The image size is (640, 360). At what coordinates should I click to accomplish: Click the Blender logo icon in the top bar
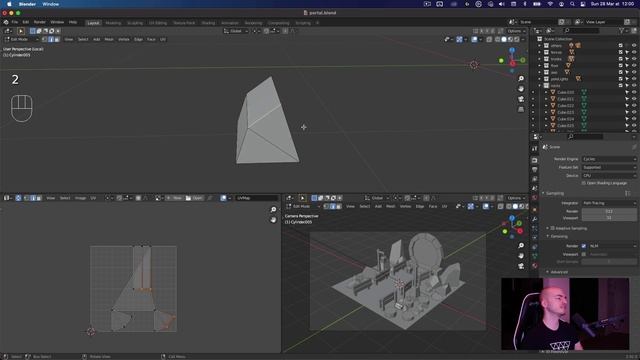pyautogui.click(x=6, y=22)
